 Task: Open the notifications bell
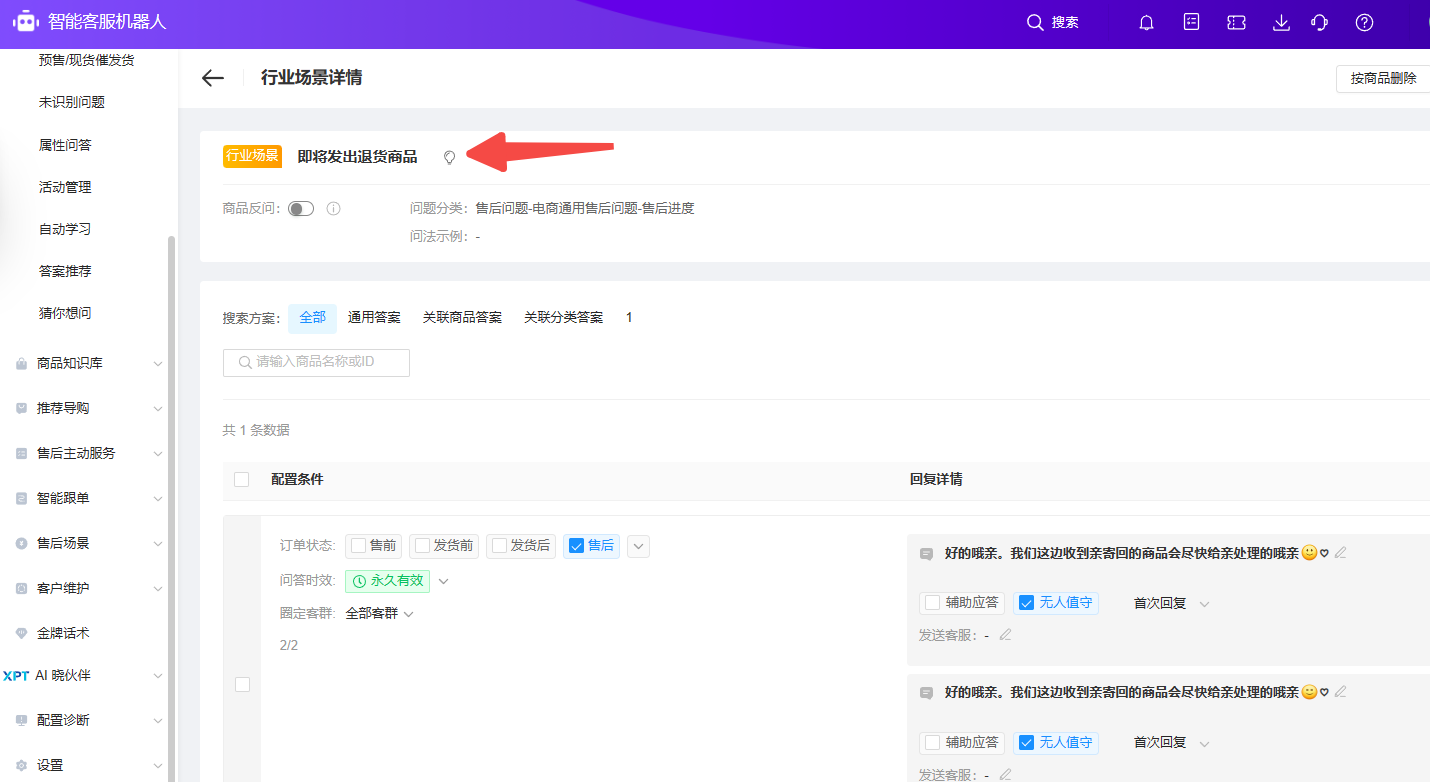pos(1146,23)
